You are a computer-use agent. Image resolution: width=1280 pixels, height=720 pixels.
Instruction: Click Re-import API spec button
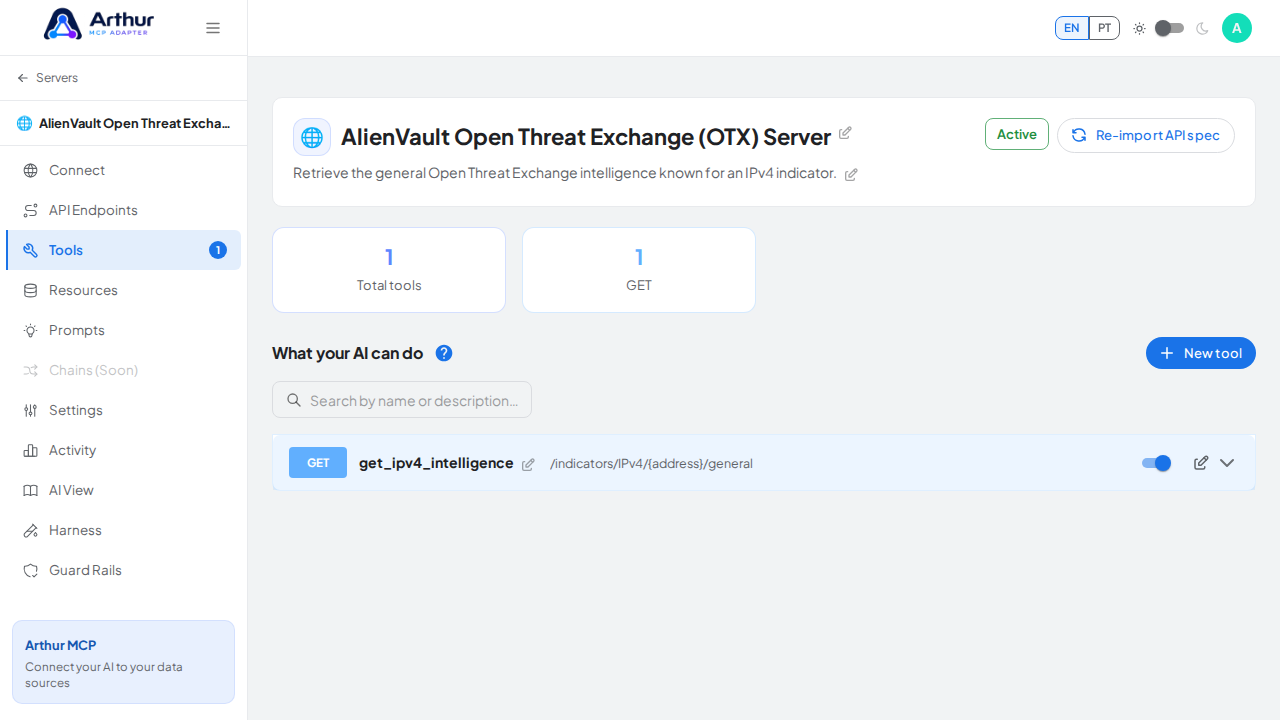pos(1146,135)
